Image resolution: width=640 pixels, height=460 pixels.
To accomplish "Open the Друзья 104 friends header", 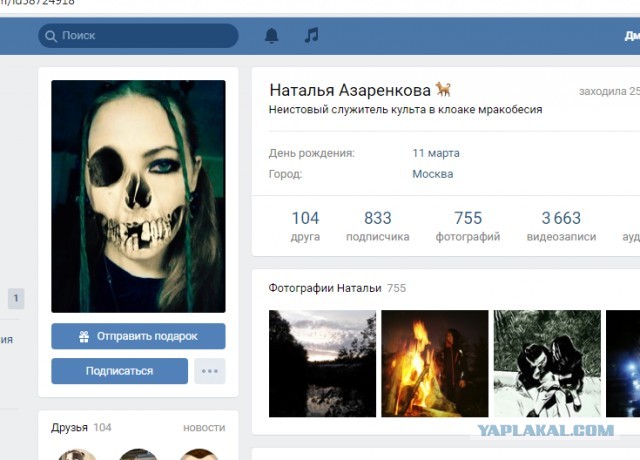I will 81,427.
